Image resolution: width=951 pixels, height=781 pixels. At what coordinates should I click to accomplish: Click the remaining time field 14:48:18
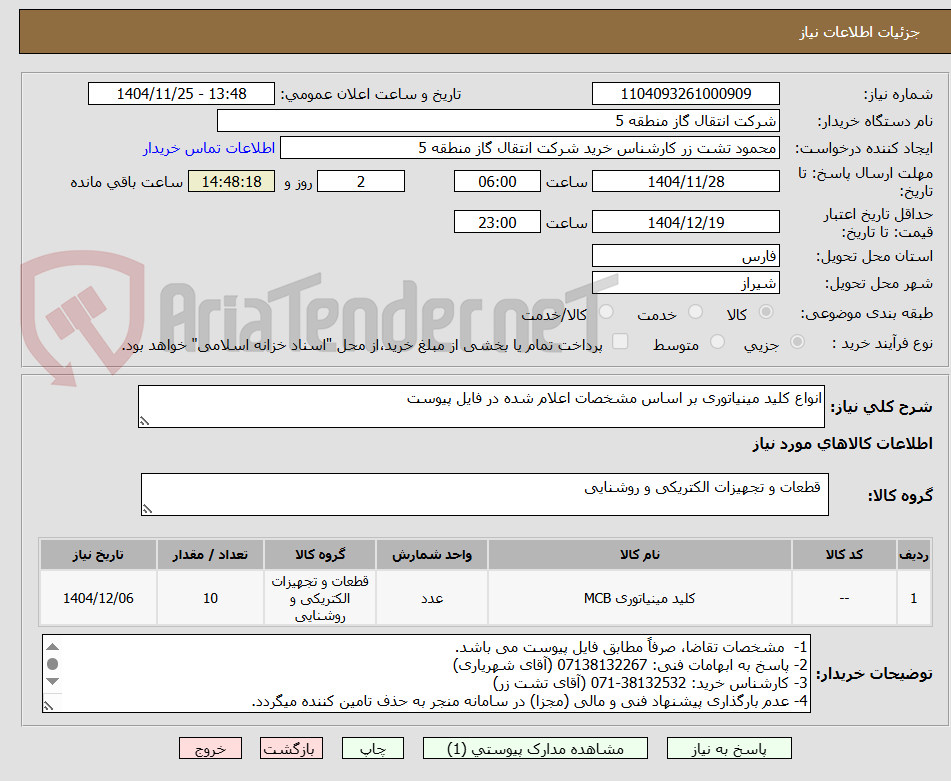coord(231,181)
